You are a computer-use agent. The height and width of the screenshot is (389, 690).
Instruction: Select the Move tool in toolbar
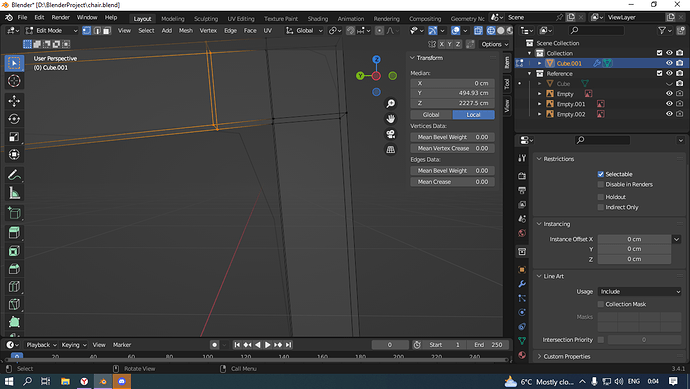[14, 101]
